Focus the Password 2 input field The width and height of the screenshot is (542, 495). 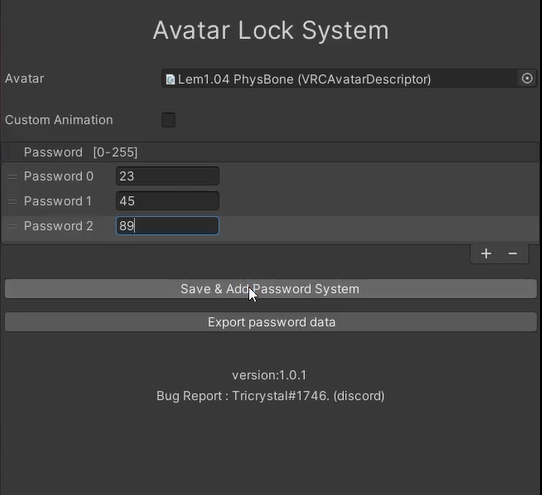(x=167, y=226)
